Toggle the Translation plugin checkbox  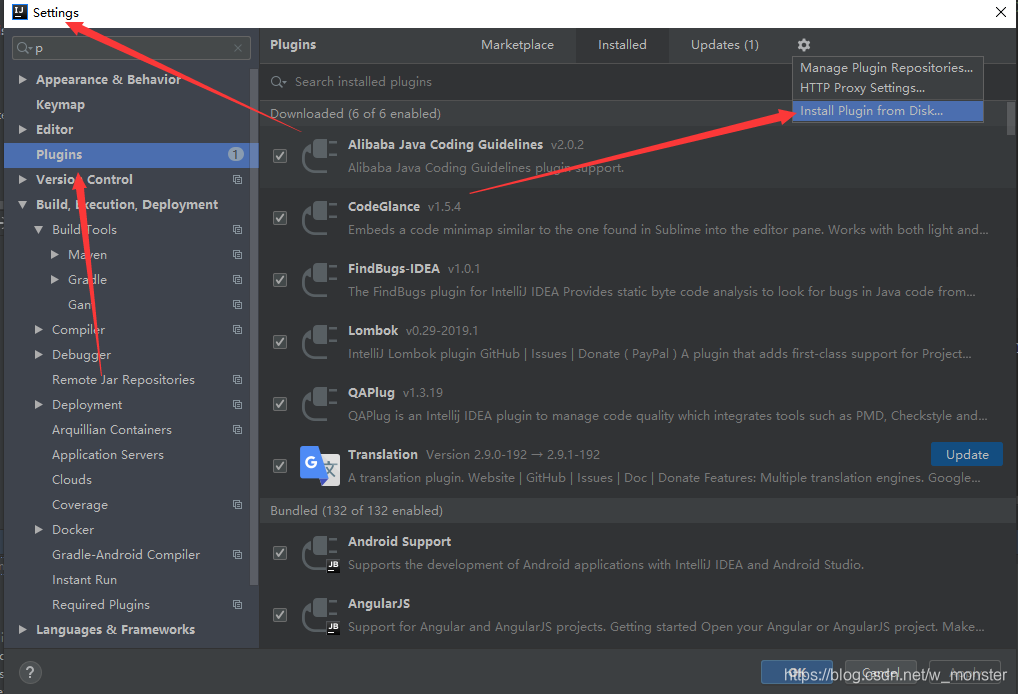click(280, 466)
